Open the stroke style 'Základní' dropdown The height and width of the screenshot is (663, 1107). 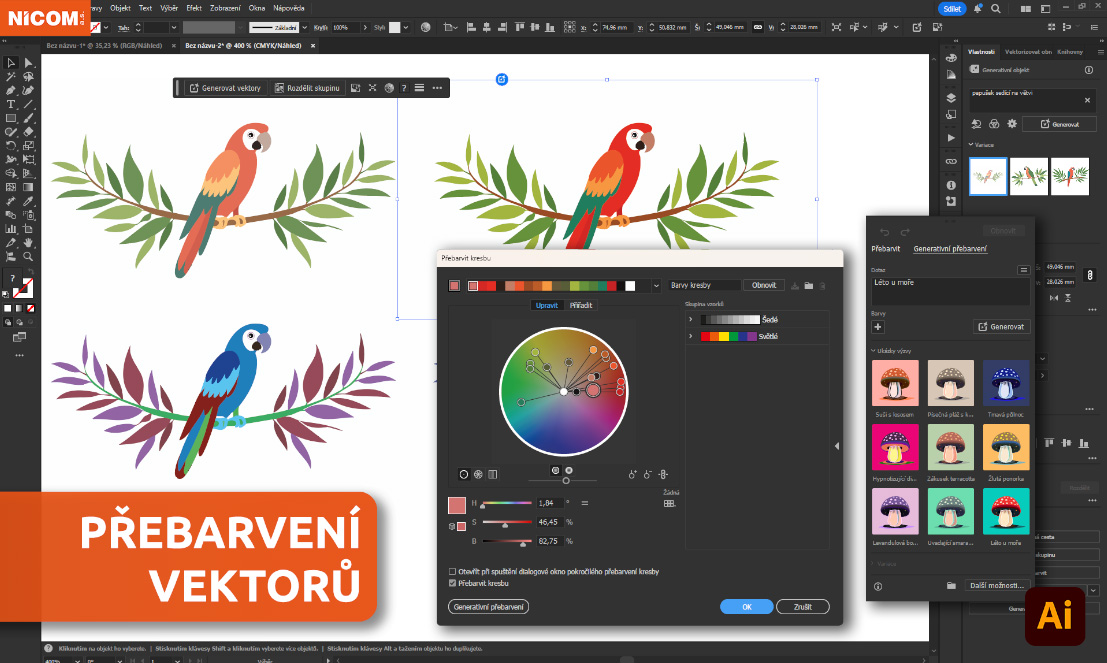(x=304, y=28)
